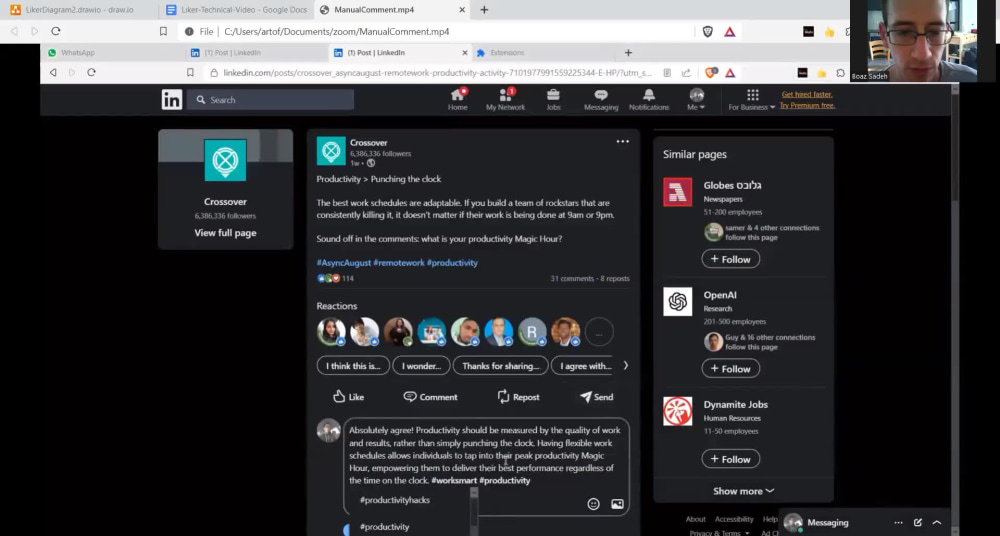
Task: Open the About footer link
Action: tap(695, 519)
